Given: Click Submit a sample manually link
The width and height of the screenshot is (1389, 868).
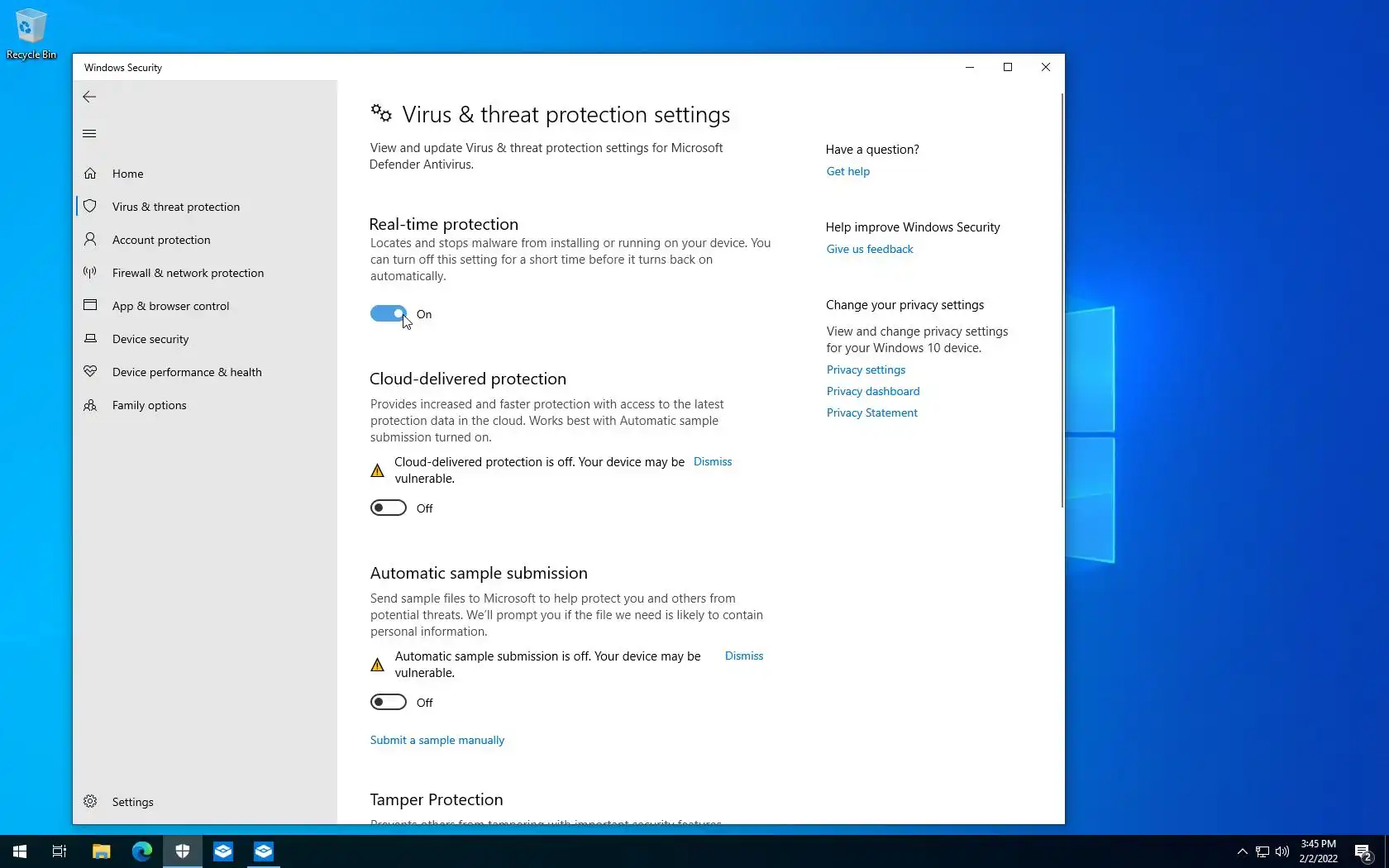Looking at the screenshot, I should pos(437,741).
